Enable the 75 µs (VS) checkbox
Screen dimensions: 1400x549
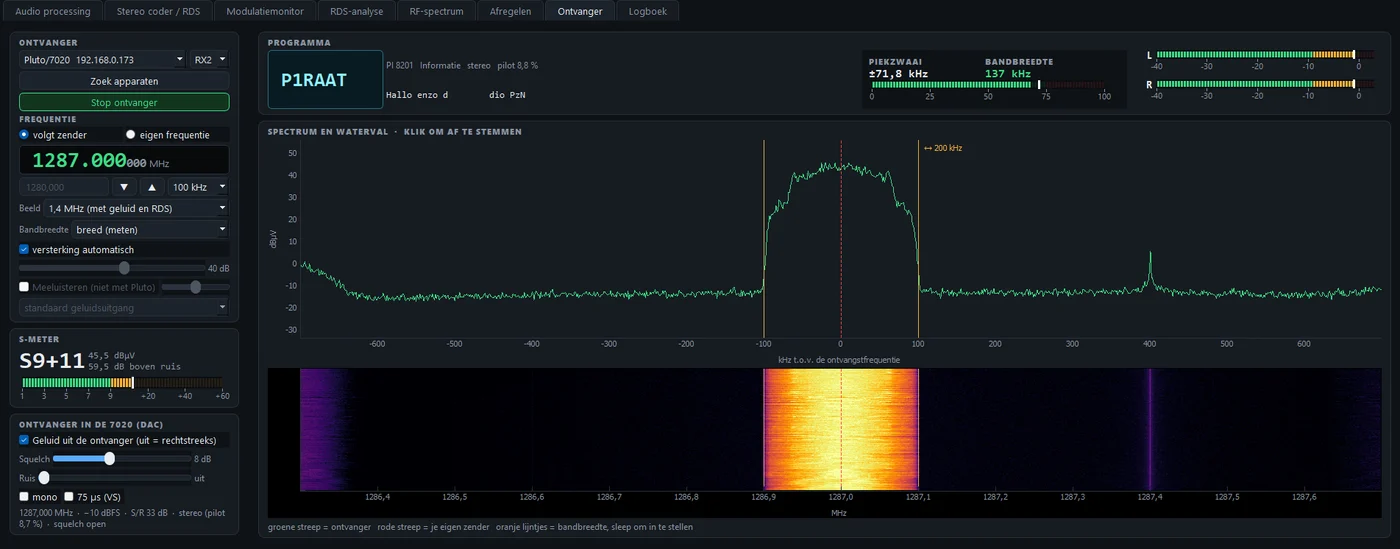point(69,496)
